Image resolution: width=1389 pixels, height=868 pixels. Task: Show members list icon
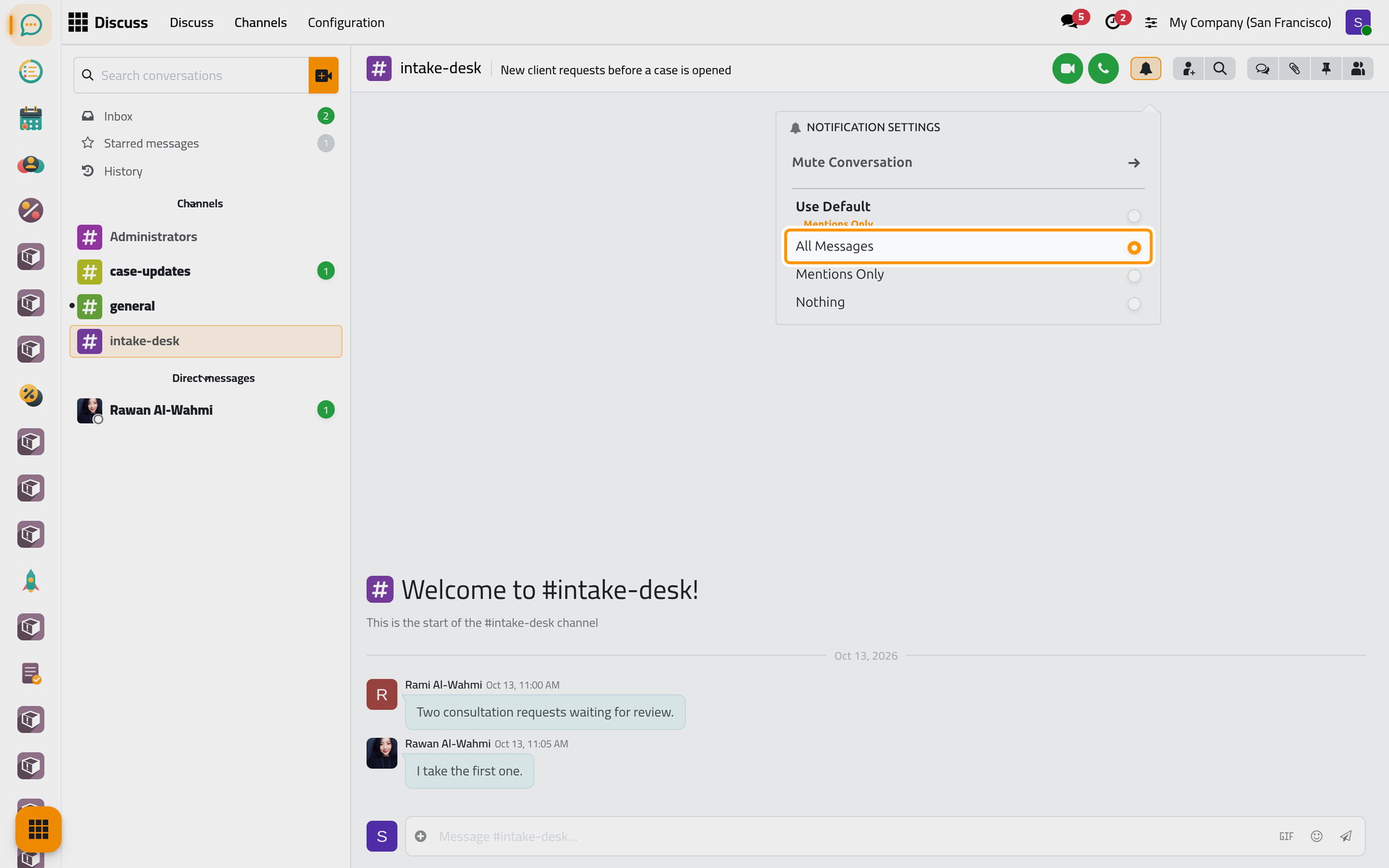point(1358,69)
